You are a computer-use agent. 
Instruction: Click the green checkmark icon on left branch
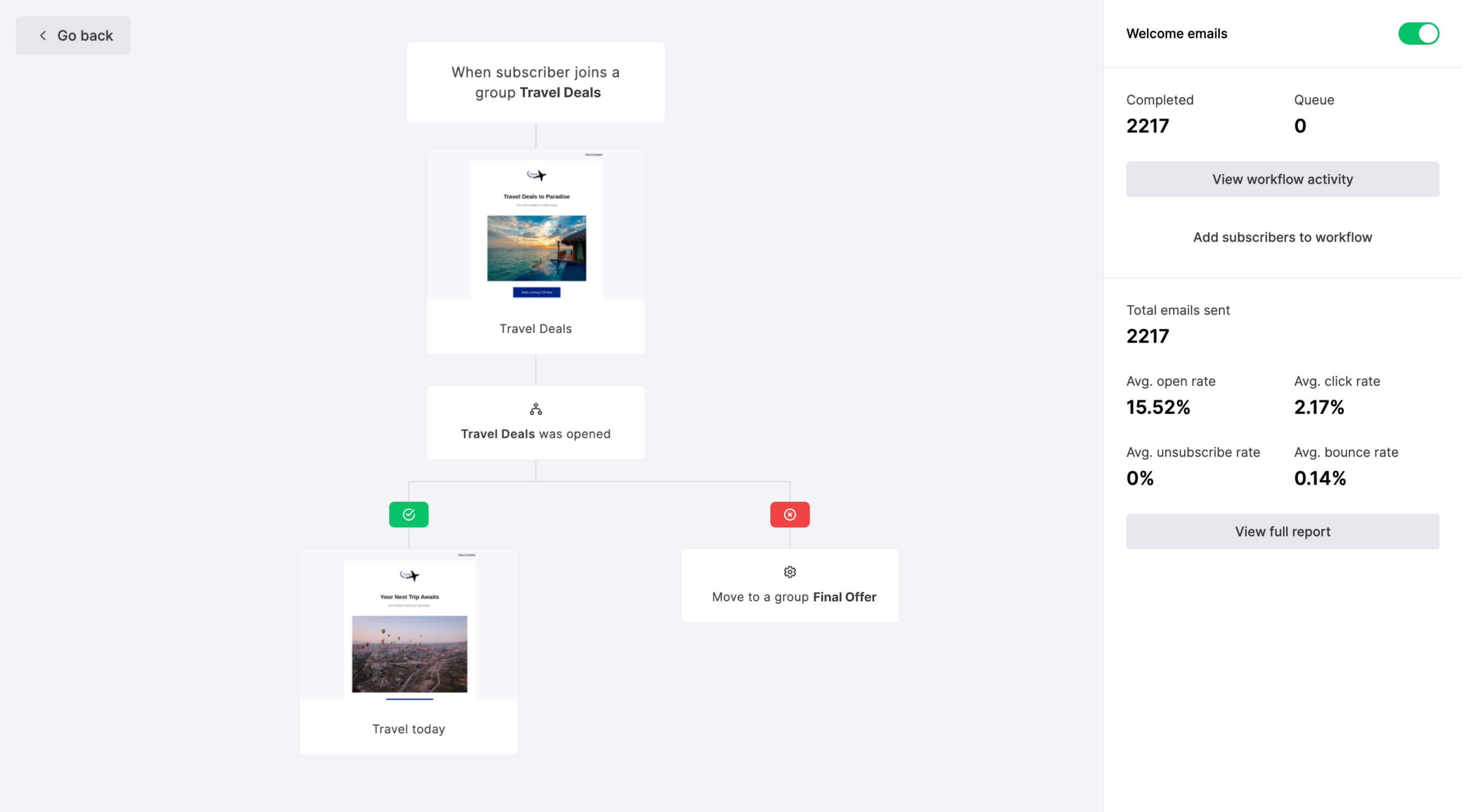[408, 514]
